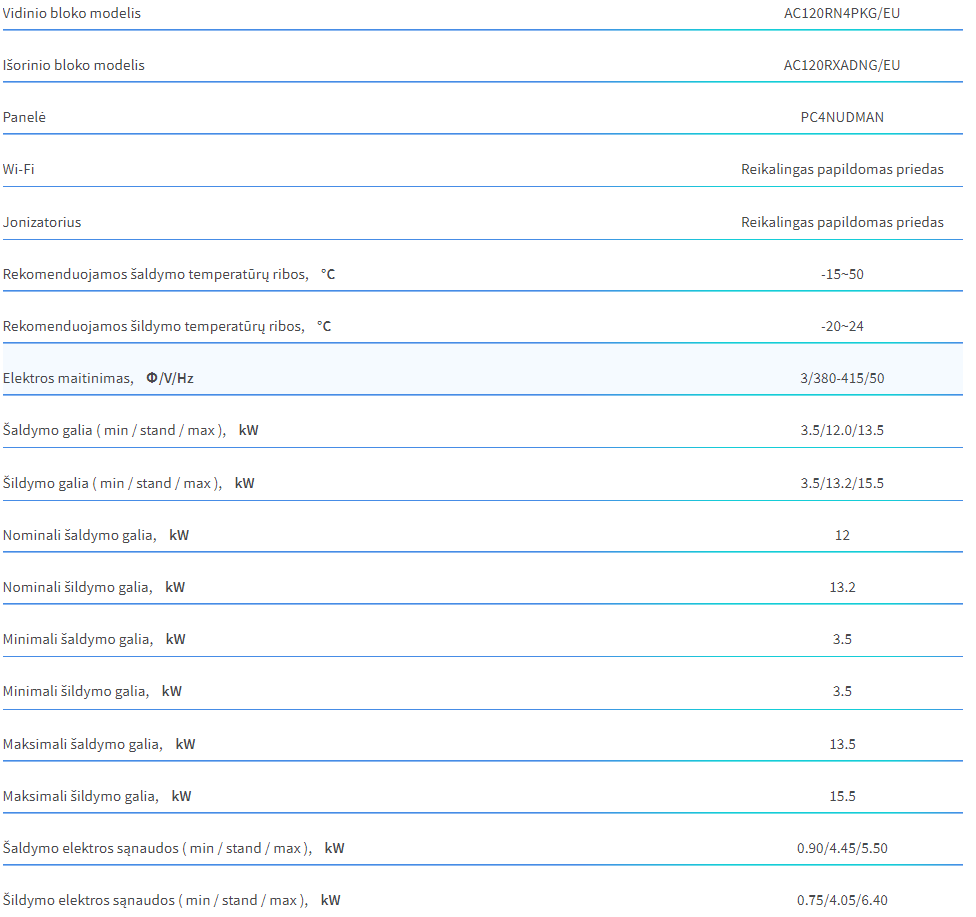Select the 'Panelė' row label

24,117
